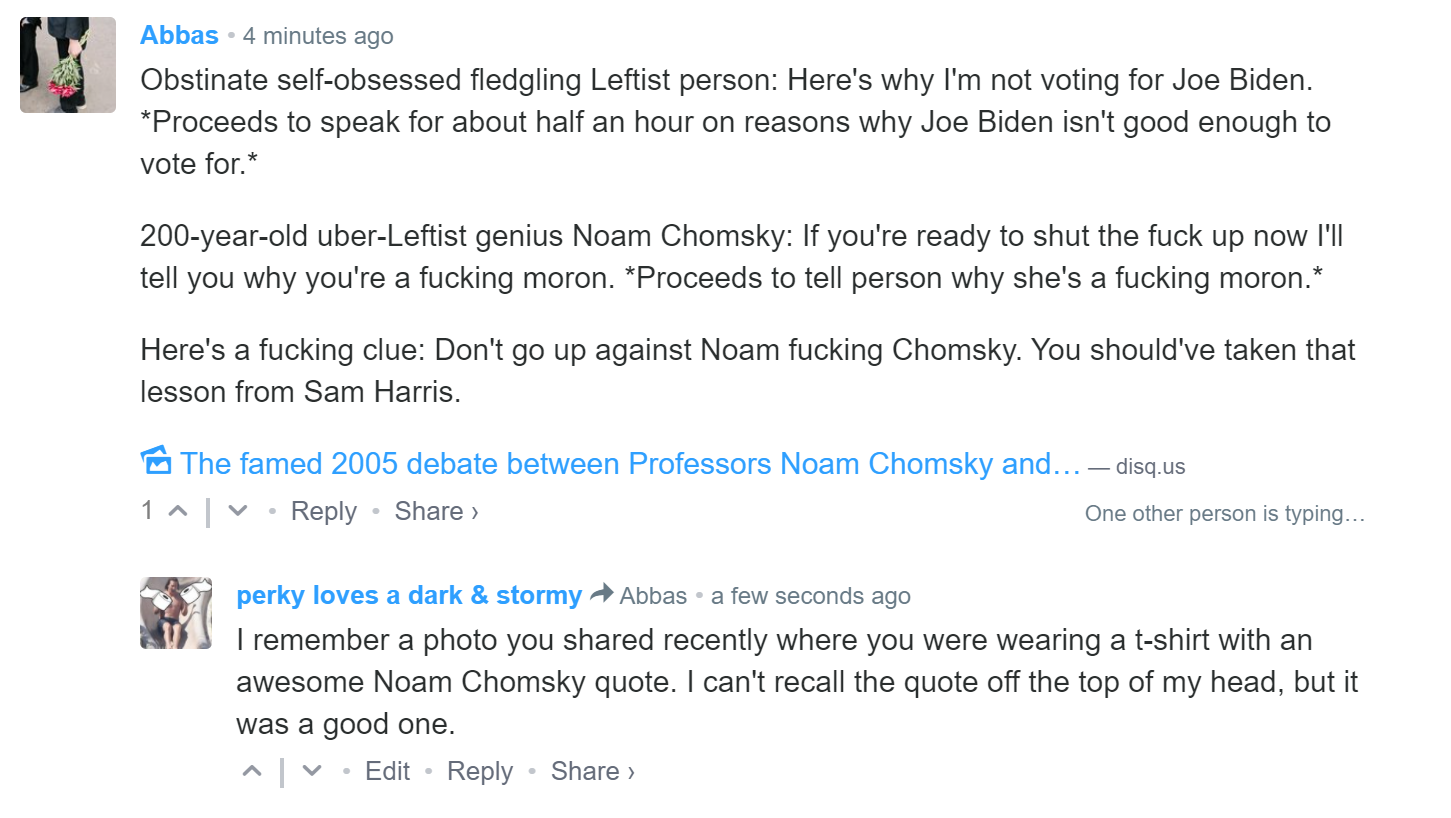Downvote perky's reply comment
Viewport: 1451px width, 818px height.
click(x=312, y=771)
